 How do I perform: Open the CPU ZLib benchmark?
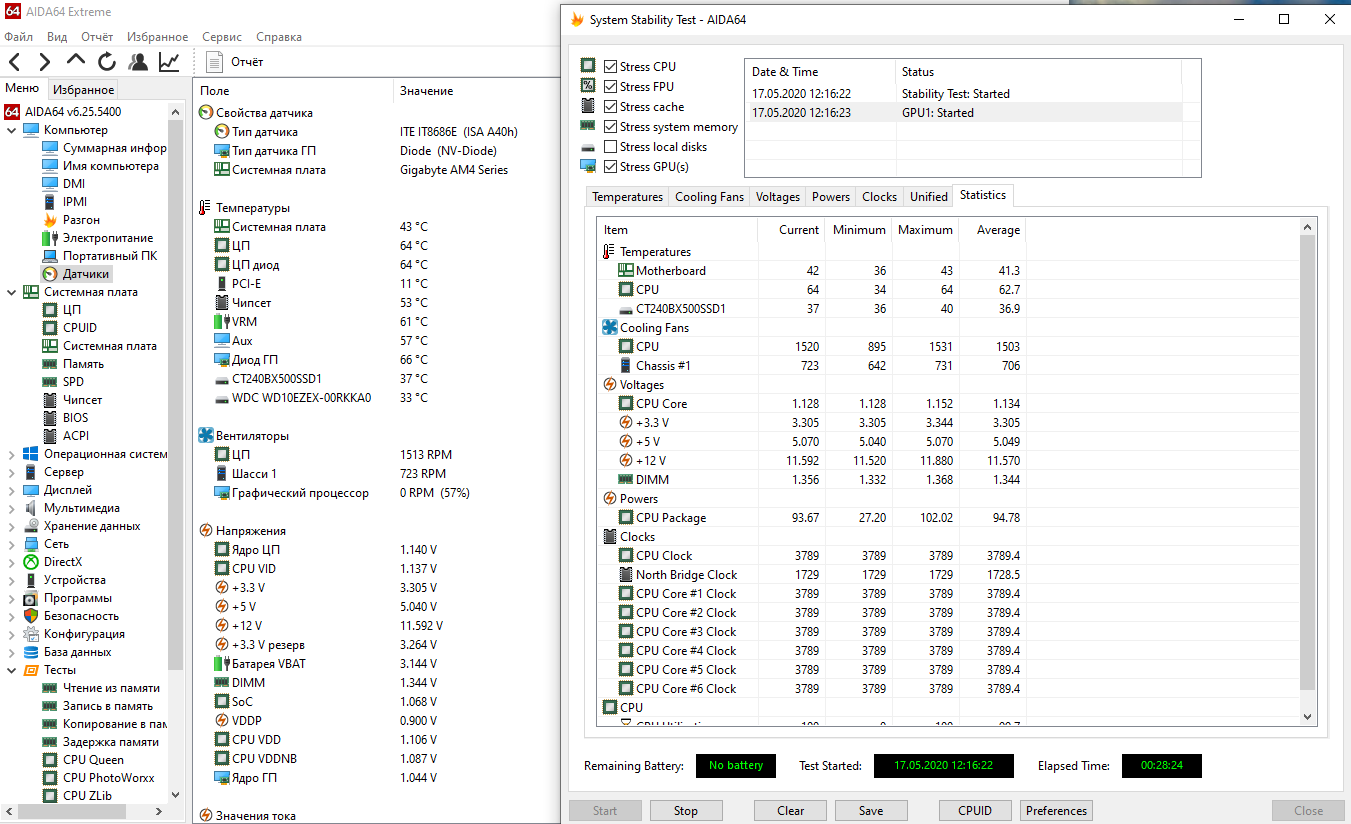[87, 796]
